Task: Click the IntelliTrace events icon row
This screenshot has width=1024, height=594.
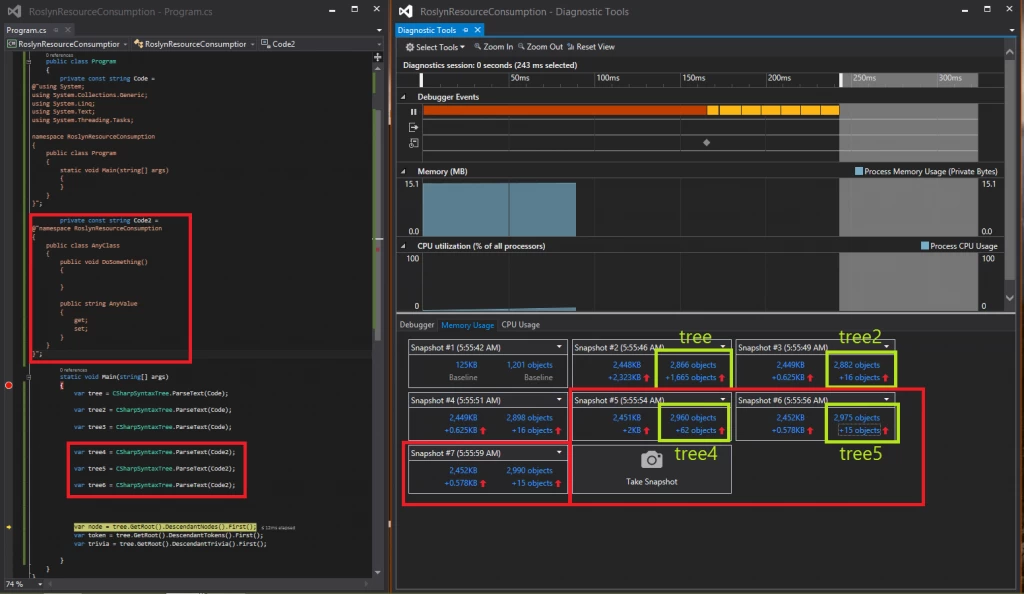Action: pos(413,143)
